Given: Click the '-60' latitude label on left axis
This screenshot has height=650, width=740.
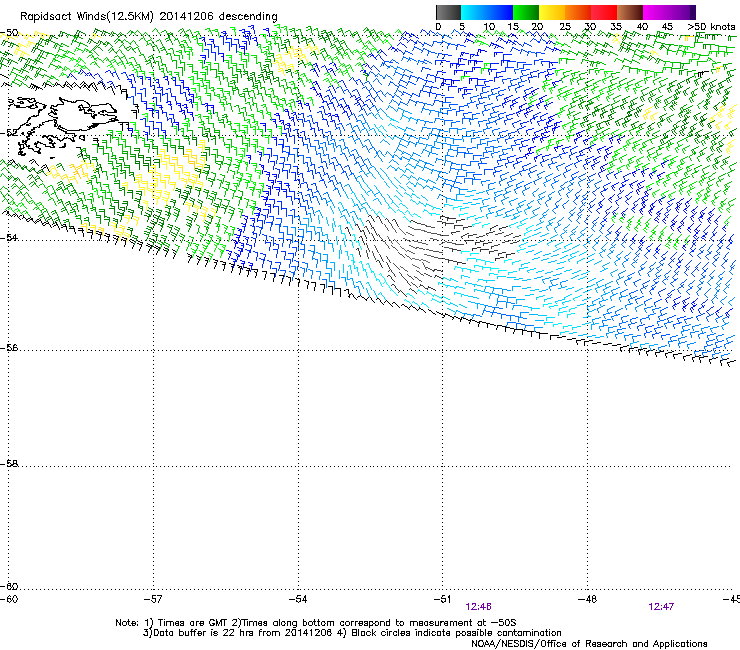Looking at the screenshot, I should (9, 586).
